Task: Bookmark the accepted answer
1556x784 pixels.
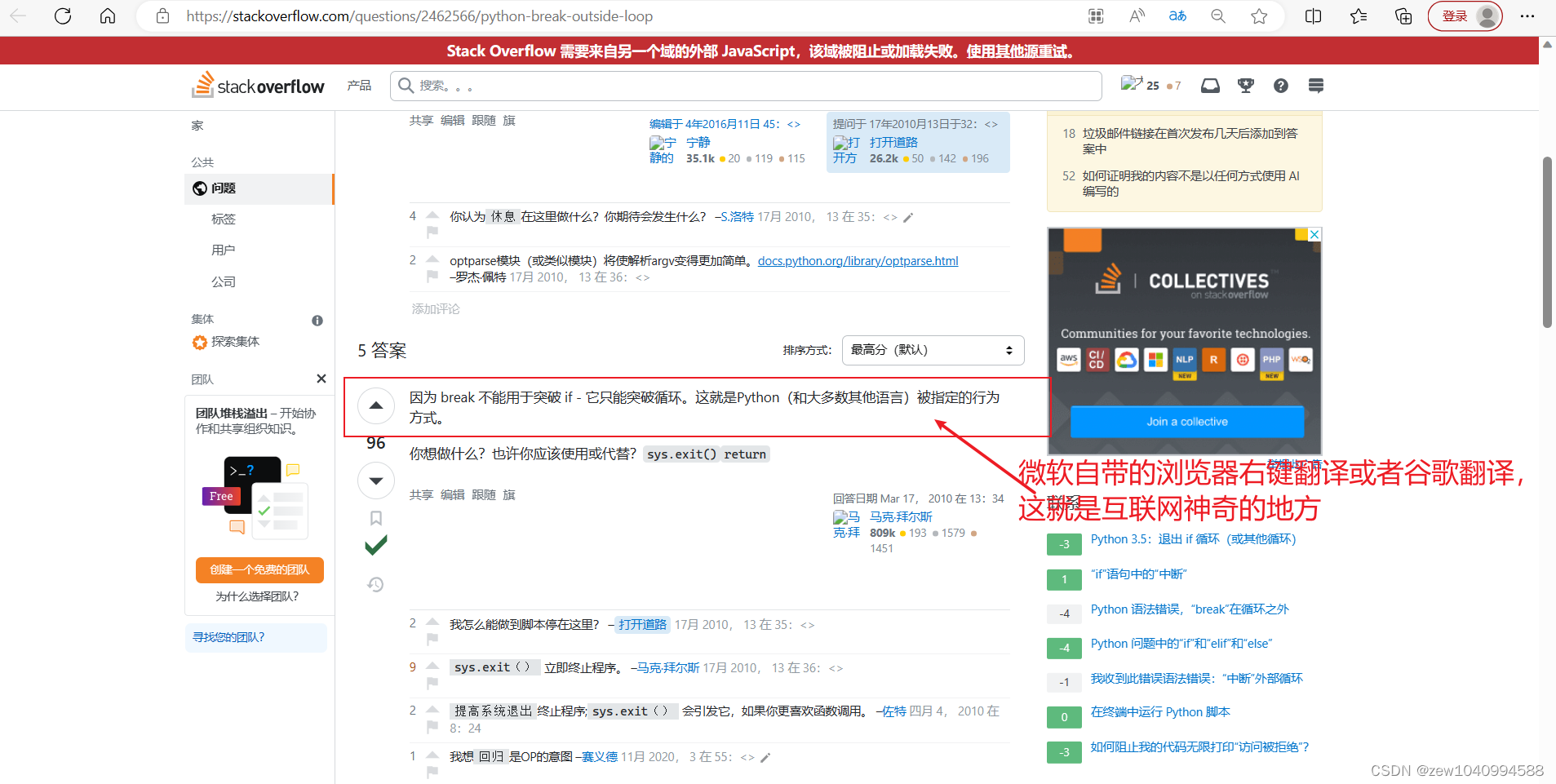Action: tap(375, 517)
